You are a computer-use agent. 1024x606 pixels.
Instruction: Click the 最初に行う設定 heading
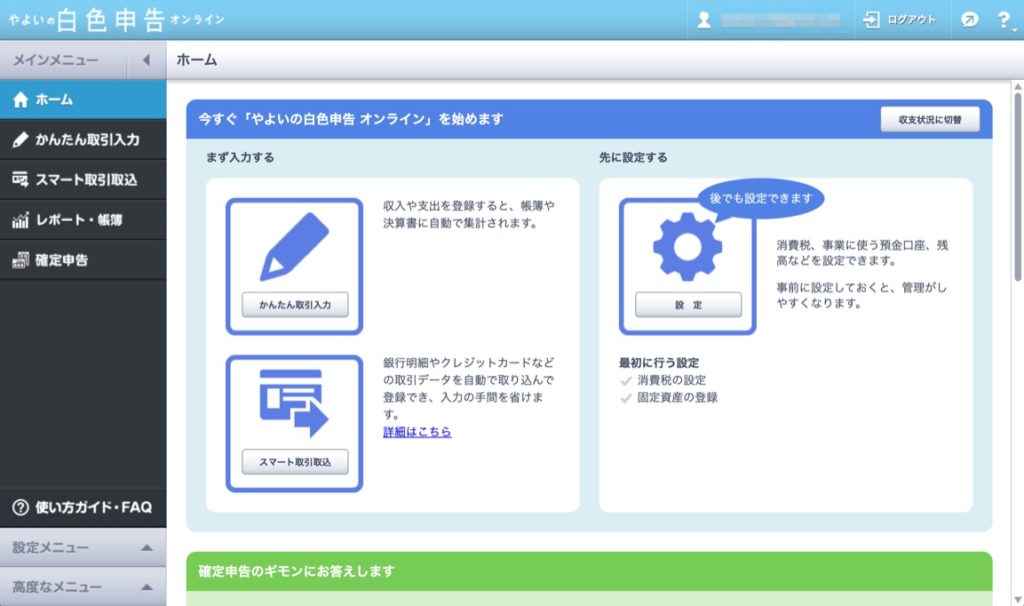(x=659, y=362)
